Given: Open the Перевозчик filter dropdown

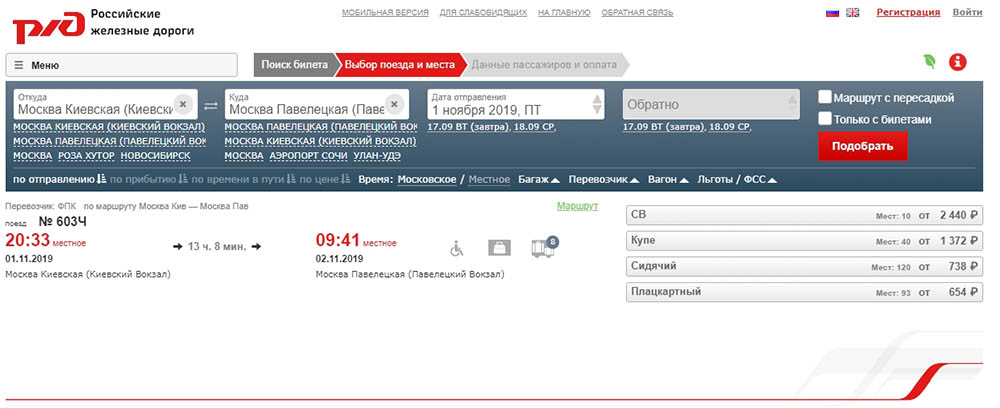Looking at the screenshot, I should pos(607,179).
